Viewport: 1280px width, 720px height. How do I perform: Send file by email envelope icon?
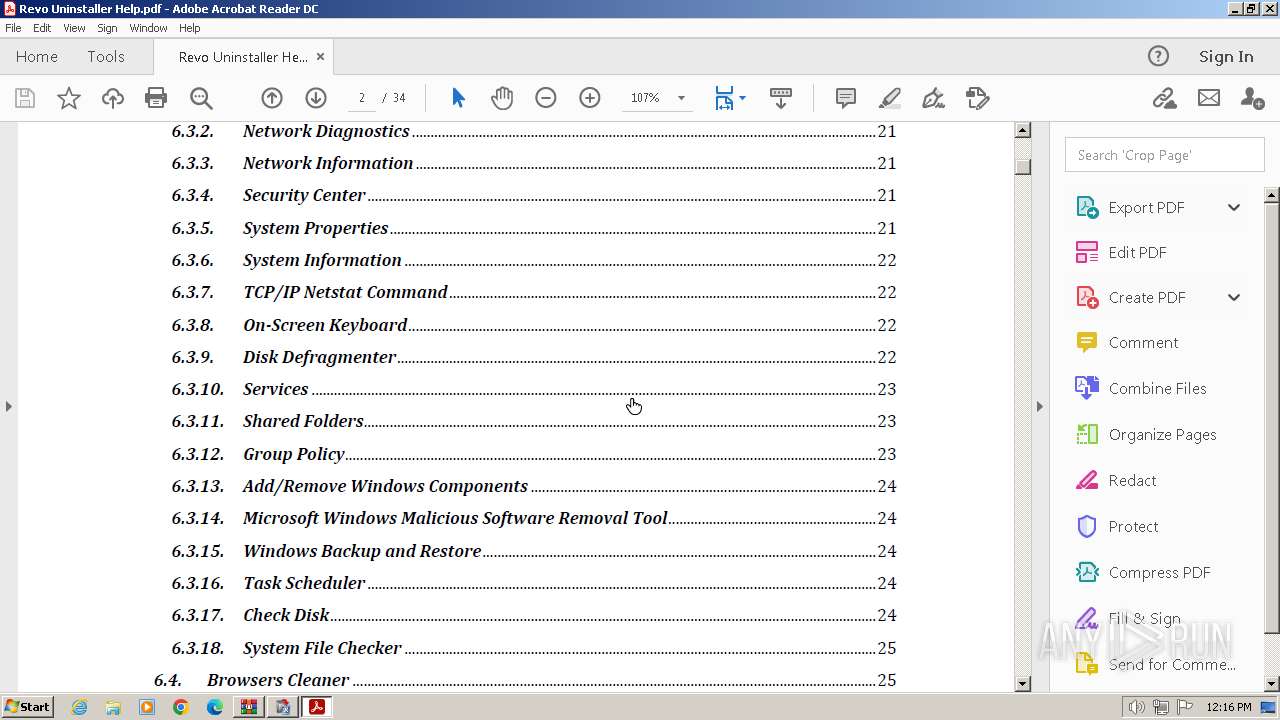(x=1209, y=98)
